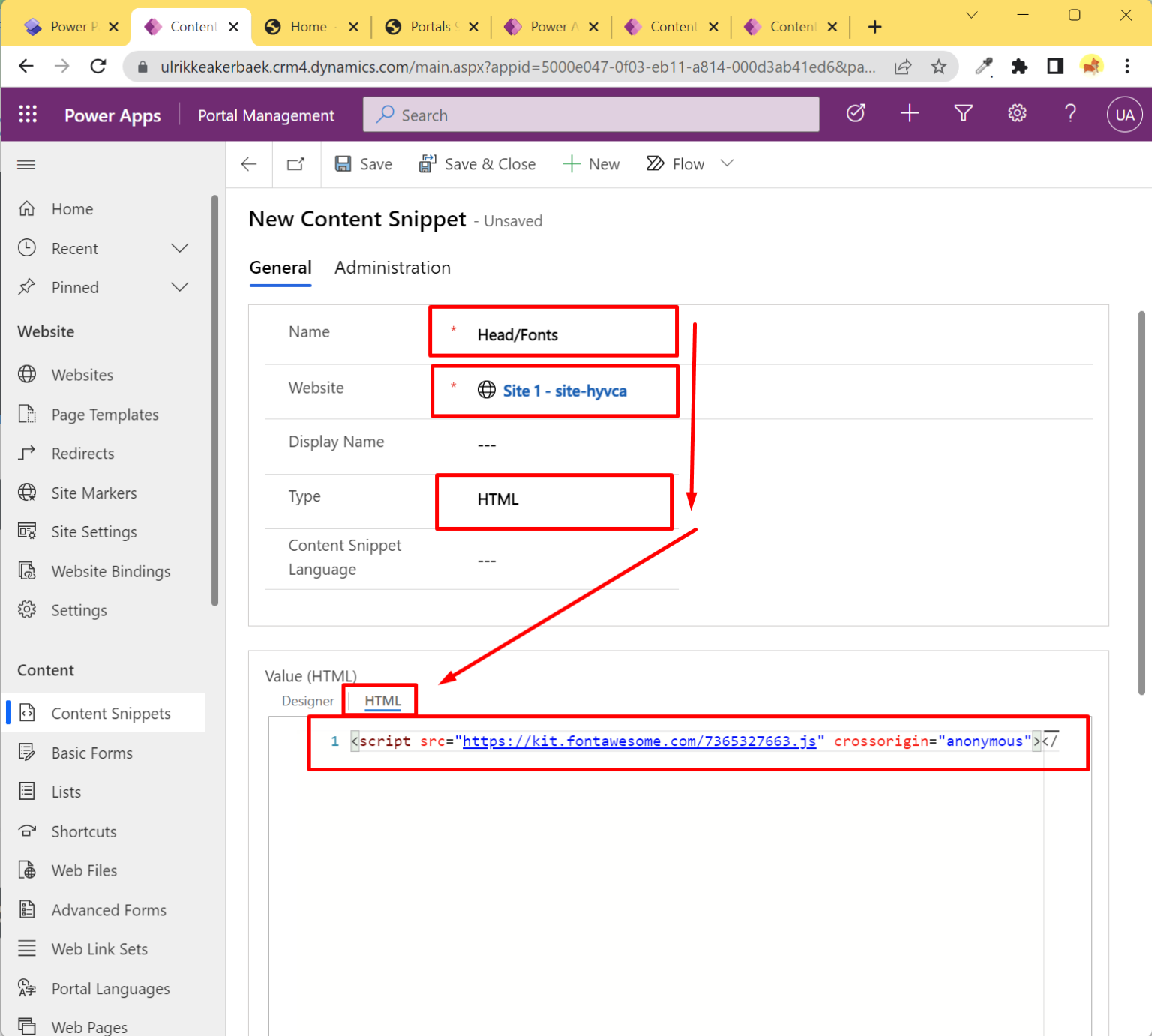This screenshot has width=1152, height=1036.
Task: Open the Site 1 - site-hyvca lookup link
Action: [564, 391]
